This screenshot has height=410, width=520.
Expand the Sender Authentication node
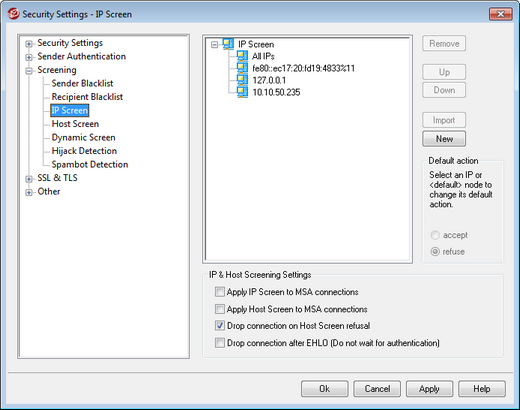29,57
